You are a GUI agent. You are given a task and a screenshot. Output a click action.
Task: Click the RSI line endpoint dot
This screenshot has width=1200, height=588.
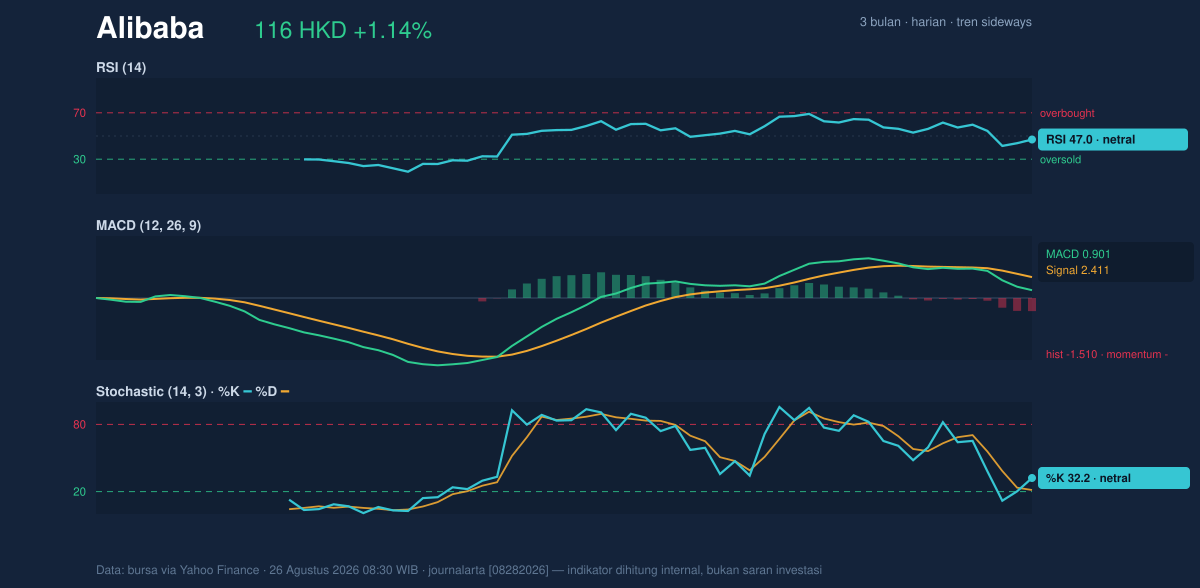pyautogui.click(x=1032, y=140)
